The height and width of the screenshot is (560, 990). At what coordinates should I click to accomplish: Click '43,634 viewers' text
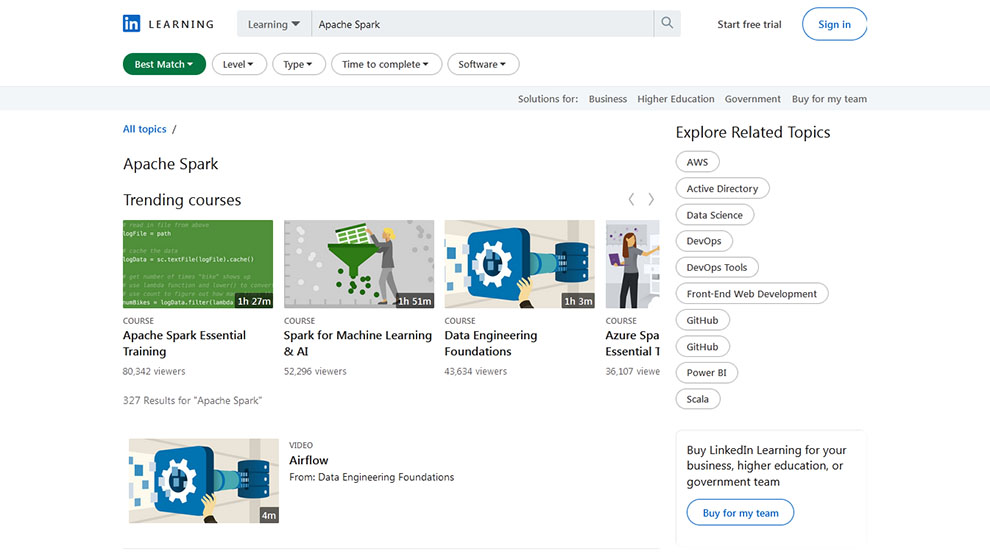point(475,371)
